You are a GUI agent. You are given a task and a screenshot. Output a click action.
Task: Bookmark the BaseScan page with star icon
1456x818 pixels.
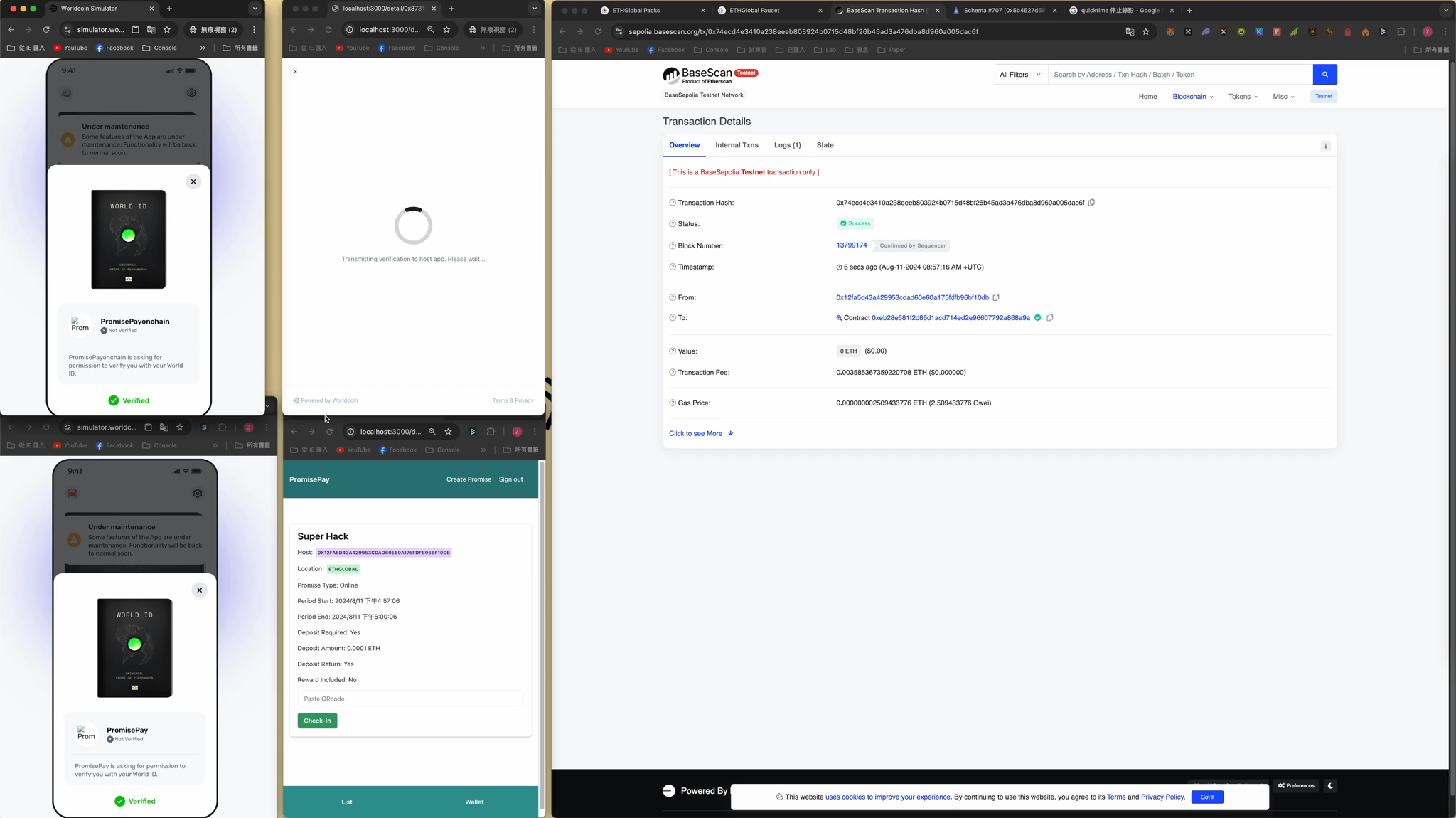1146,31
